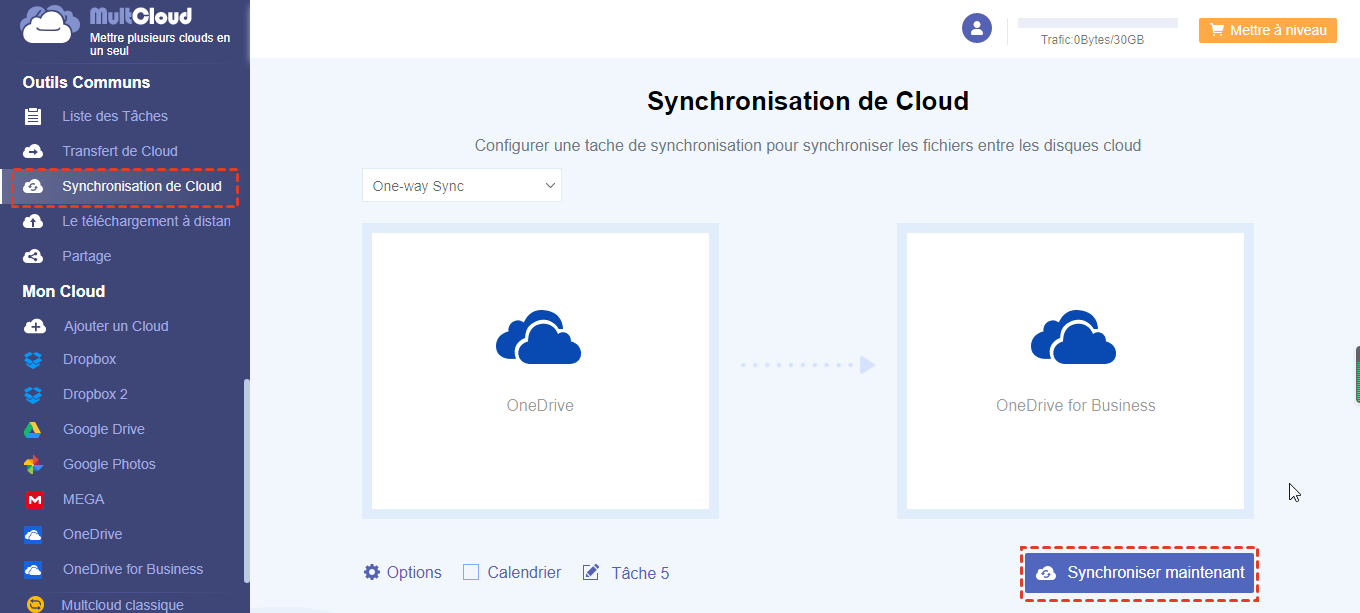Click the MEGA cloud icon
The image size is (1360, 613).
click(34, 500)
